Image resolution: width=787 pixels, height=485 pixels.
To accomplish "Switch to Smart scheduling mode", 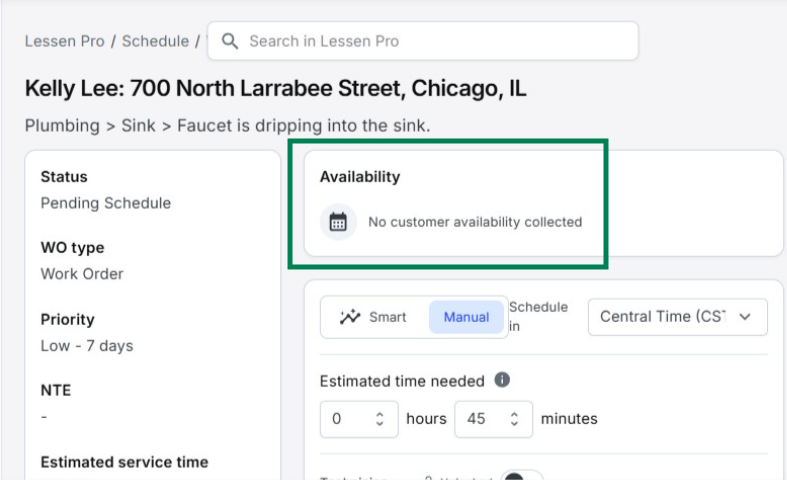I will click(x=374, y=317).
